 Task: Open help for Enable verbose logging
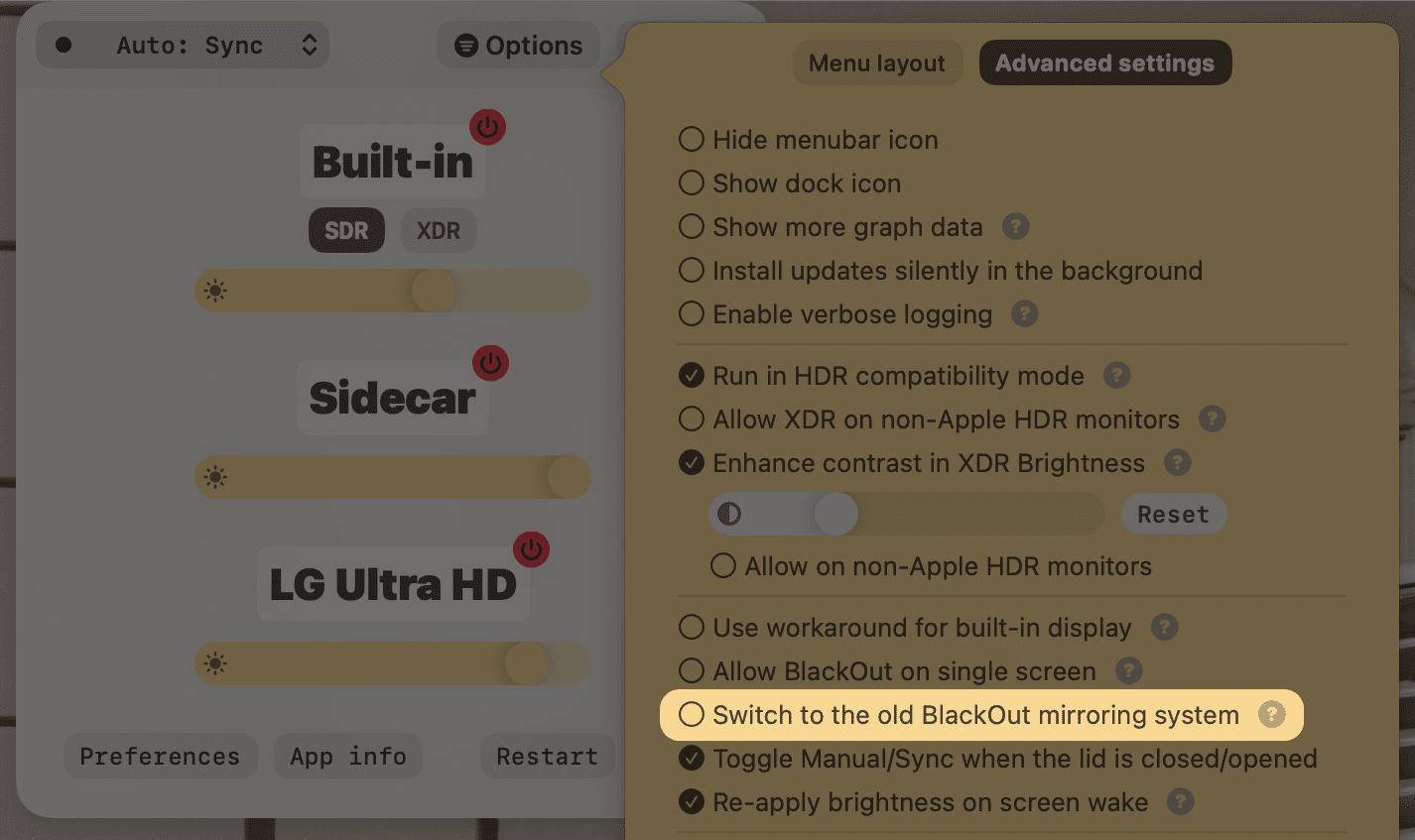[x=1024, y=313]
